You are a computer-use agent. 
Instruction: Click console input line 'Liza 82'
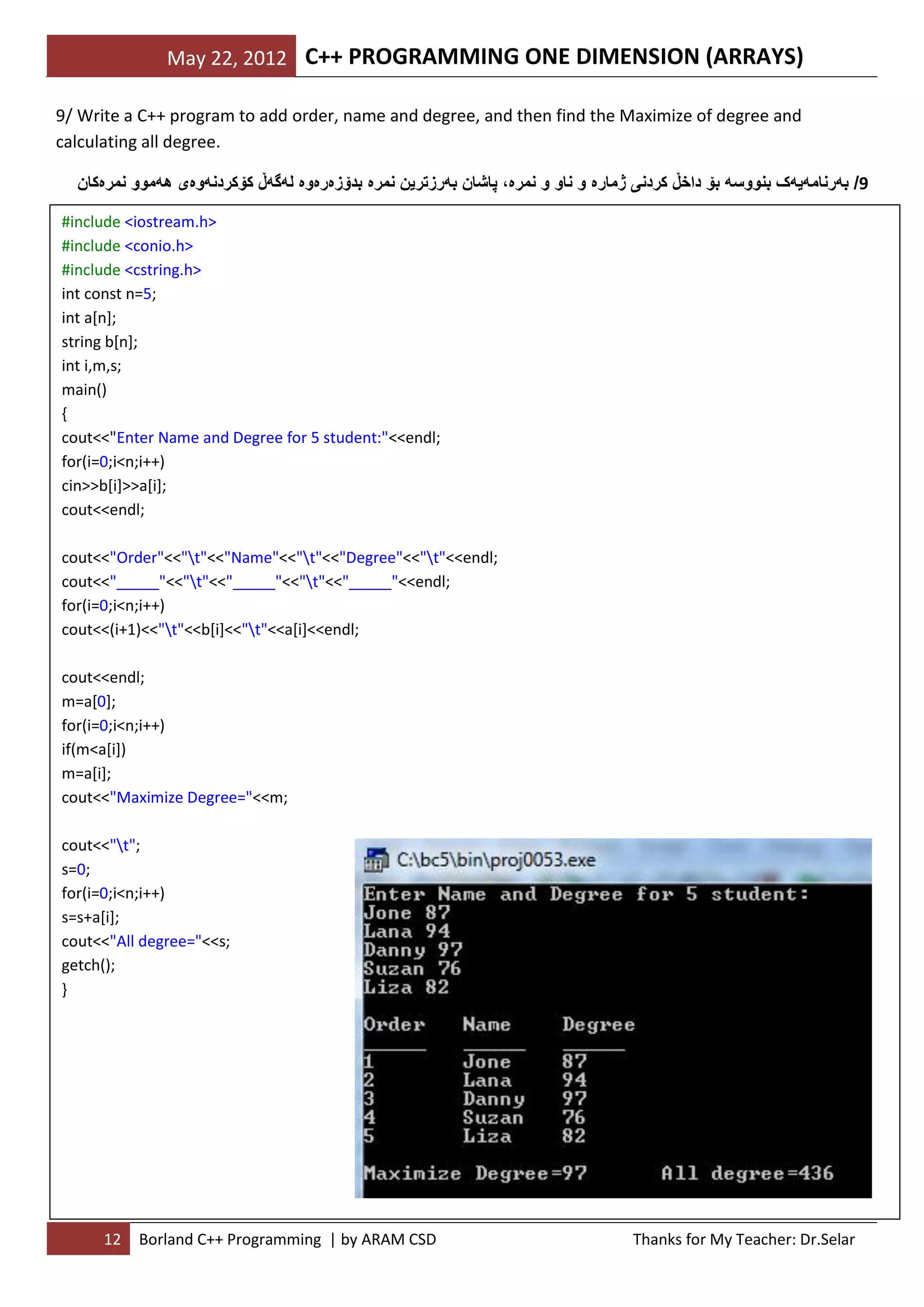[x=406, y=987]
